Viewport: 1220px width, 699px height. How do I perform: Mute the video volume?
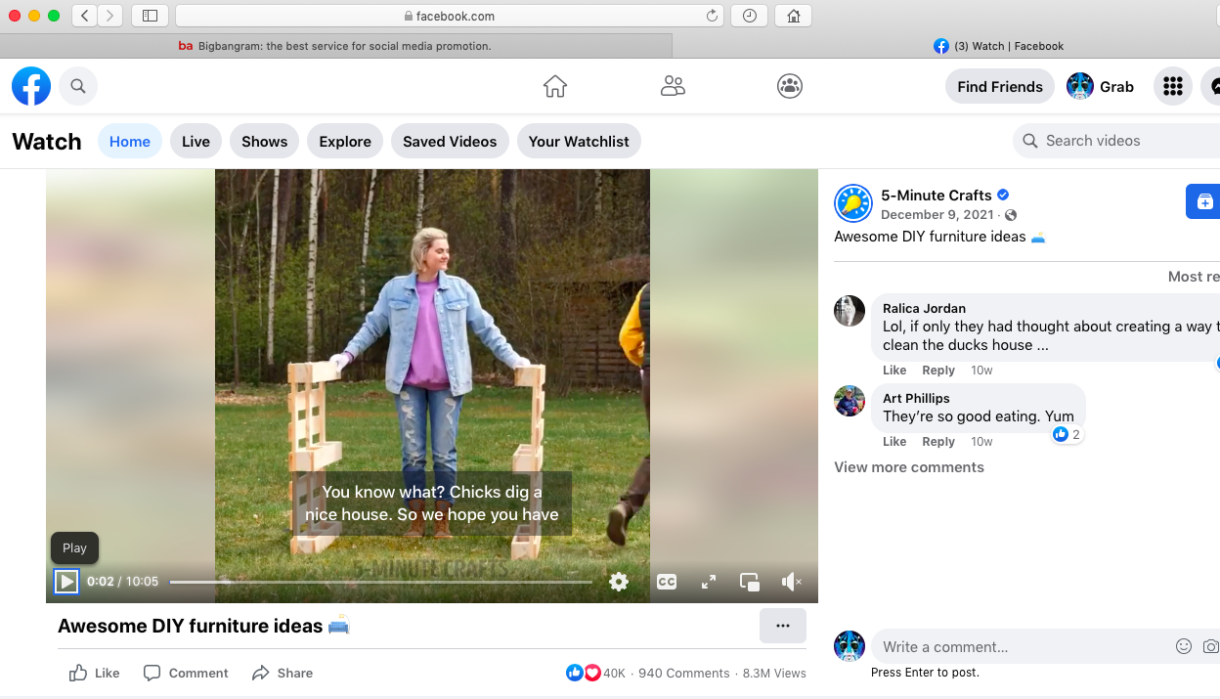coord(791,581)
